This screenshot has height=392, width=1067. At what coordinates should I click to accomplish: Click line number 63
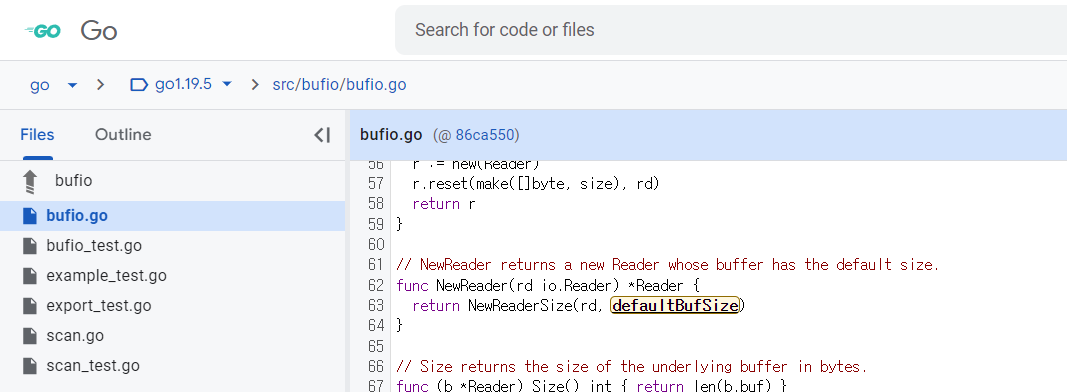(376, 306)
